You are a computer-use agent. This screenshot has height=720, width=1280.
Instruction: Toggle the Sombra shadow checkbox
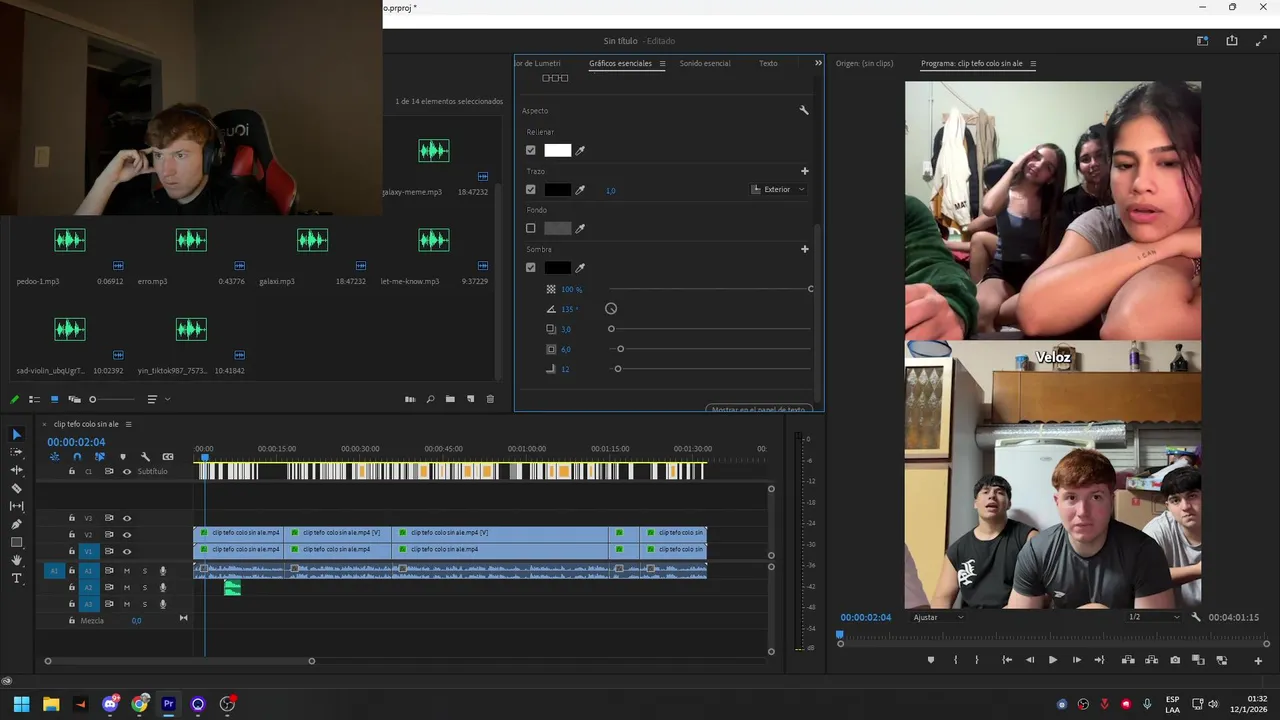pyautogui.click(x=531, y=267)
